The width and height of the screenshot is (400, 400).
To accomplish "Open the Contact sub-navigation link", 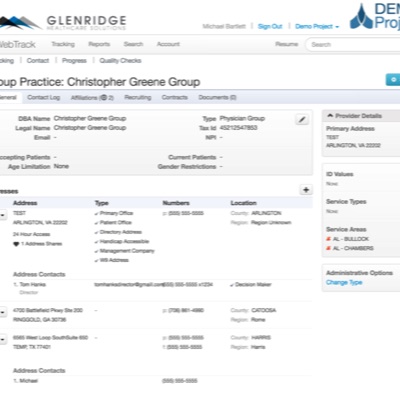I will pyautogui.click(x=38, y=60).
